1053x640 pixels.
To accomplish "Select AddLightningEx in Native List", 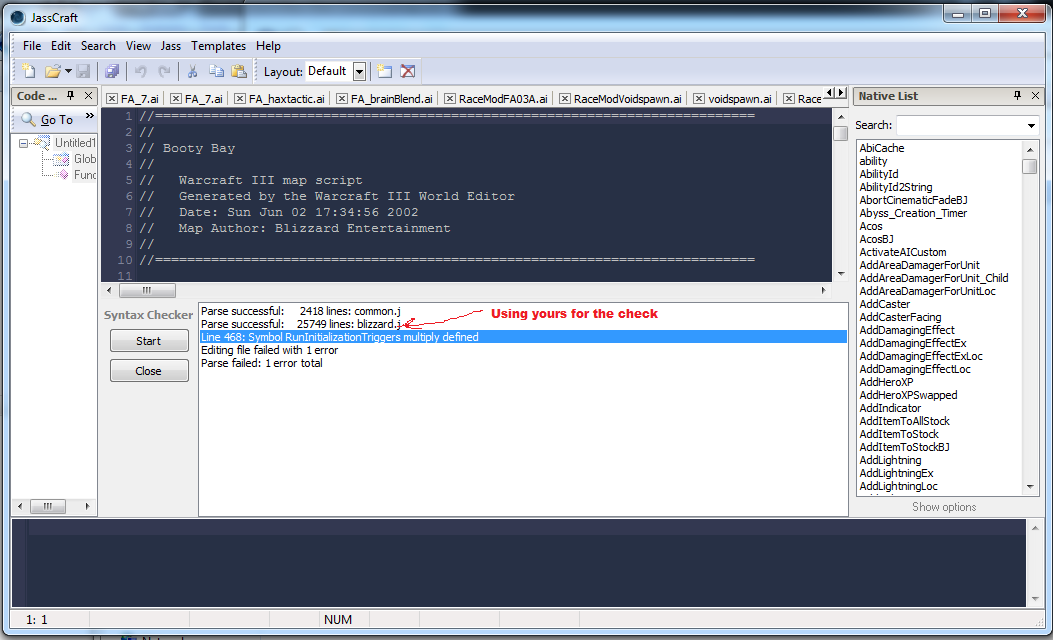I will point(896,473).
